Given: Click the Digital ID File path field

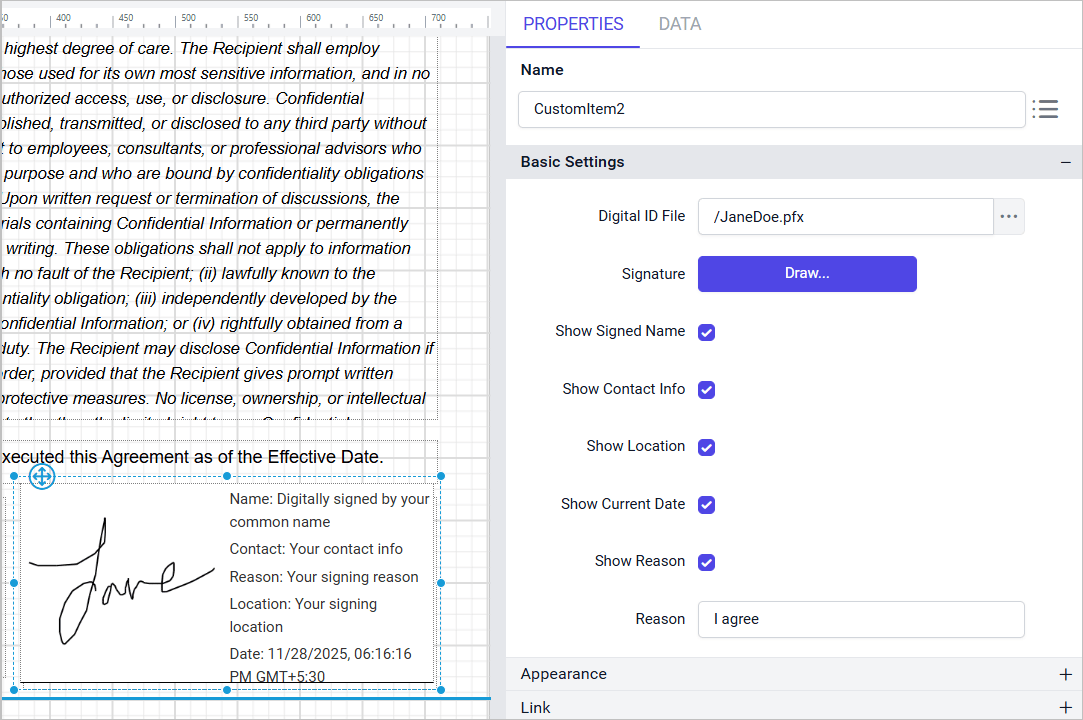Looking at the screenshot, I should pos(844,217).
